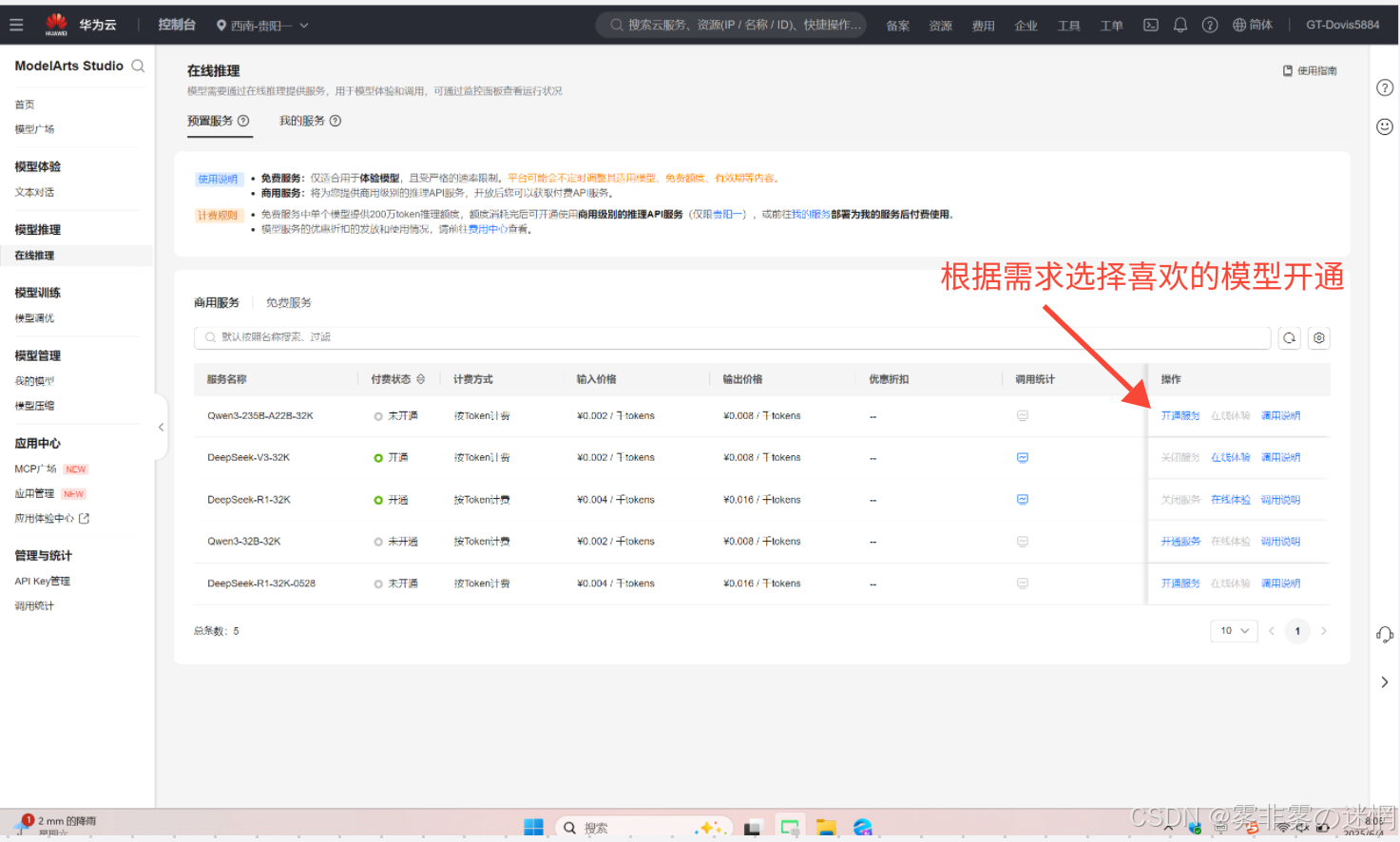Viewport: 1400px width, 842px height.
Task: Click 关闭服务 for DeepSeek-R1-32K
Action: click(1180, 500)
